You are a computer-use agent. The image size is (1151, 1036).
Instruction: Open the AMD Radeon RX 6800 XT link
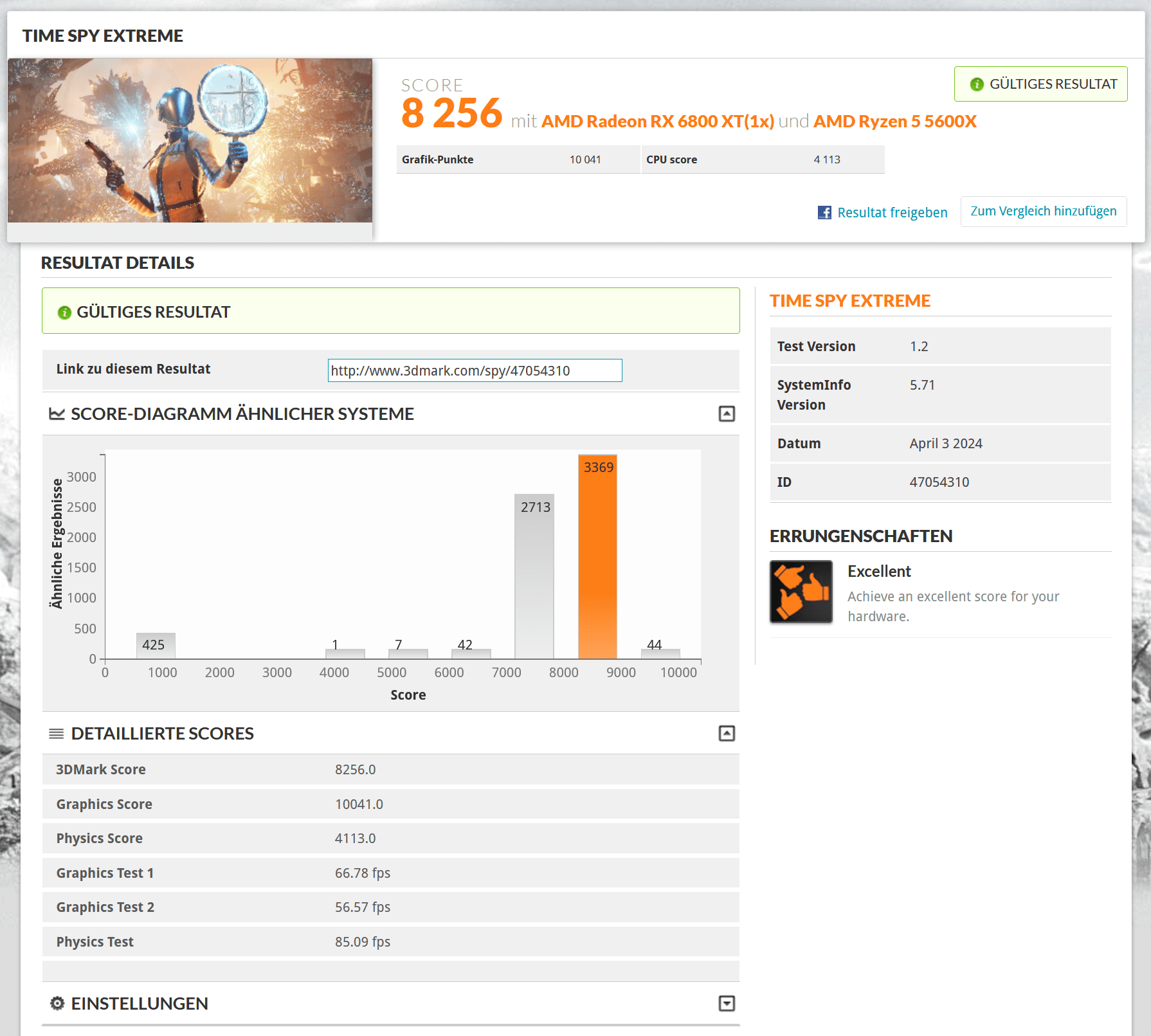tap(658, 122)
